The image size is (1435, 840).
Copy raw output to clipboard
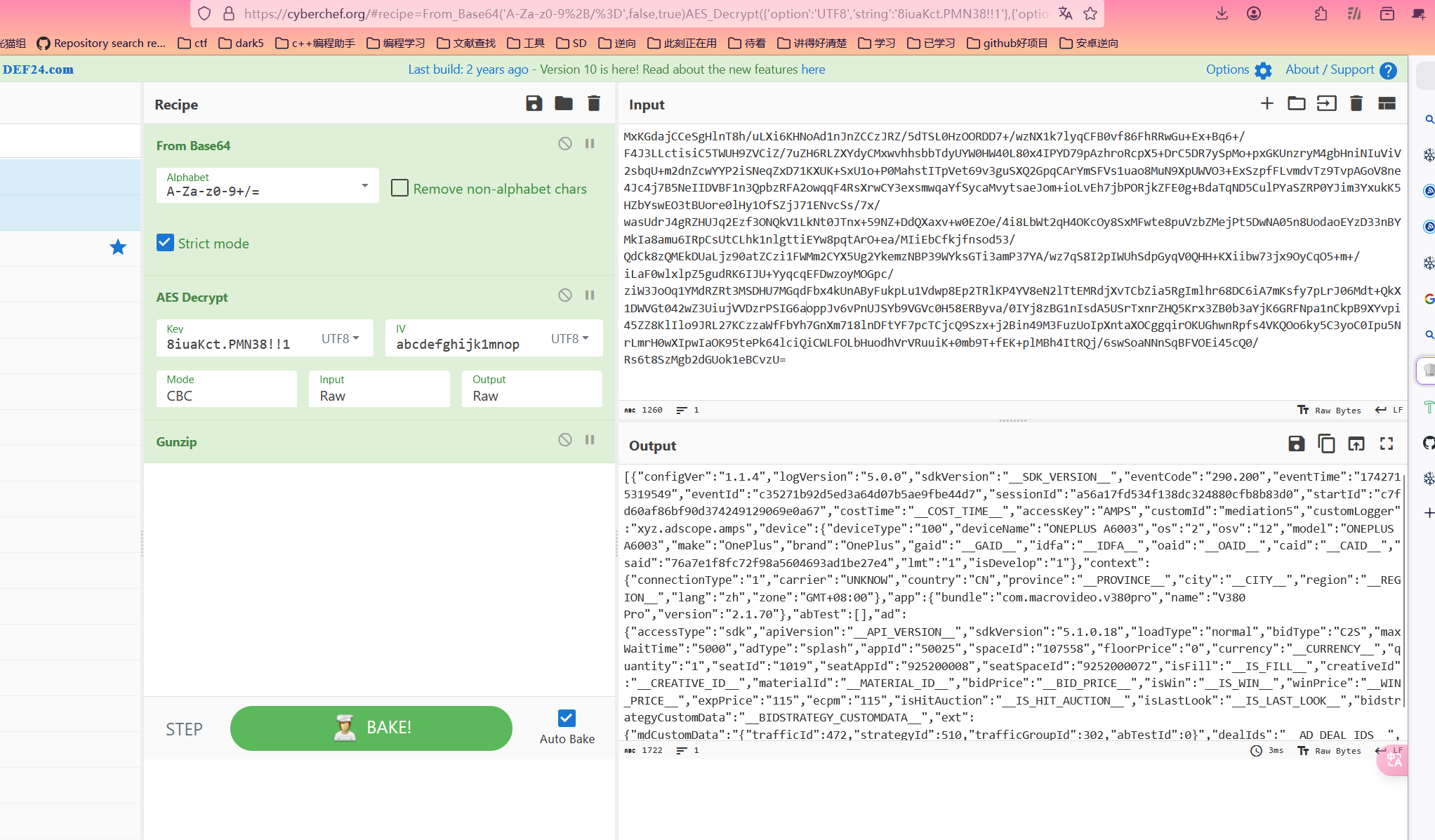click(x=1325, y=444)
